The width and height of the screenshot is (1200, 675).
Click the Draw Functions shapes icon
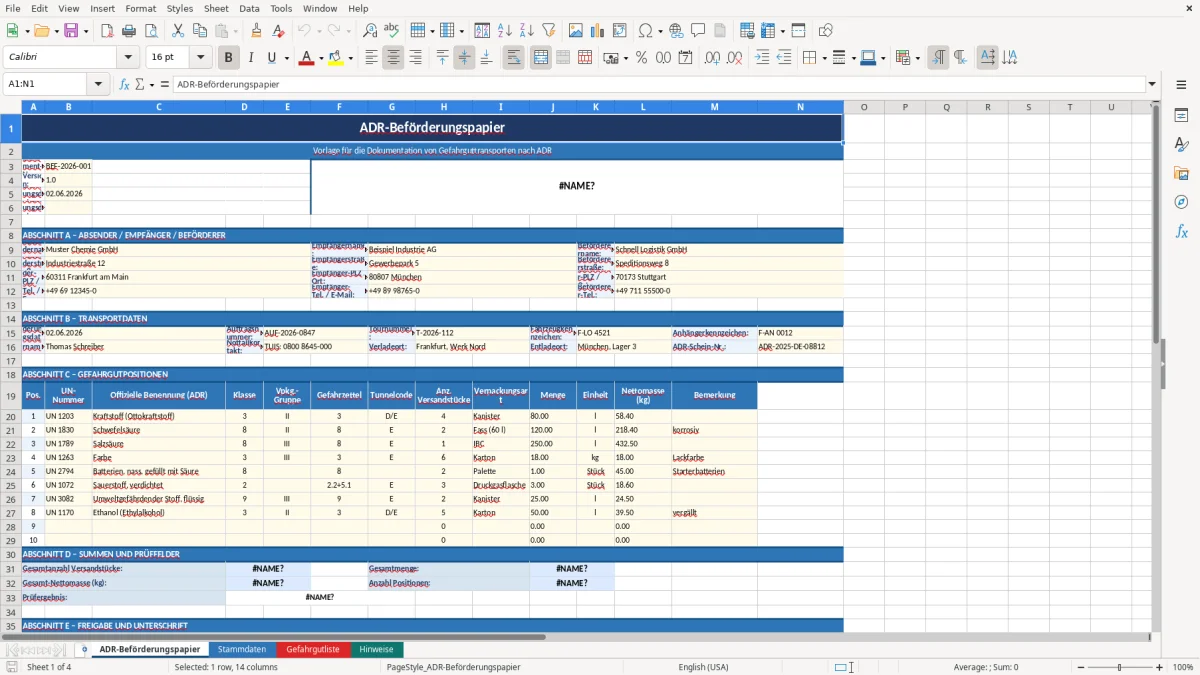826,31
